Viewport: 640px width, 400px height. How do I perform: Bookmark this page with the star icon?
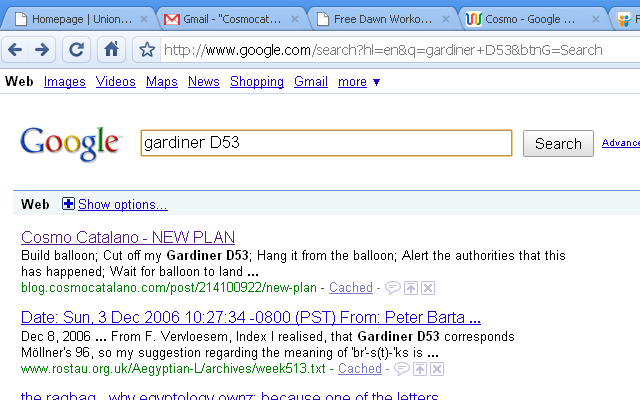coord(146,50)
